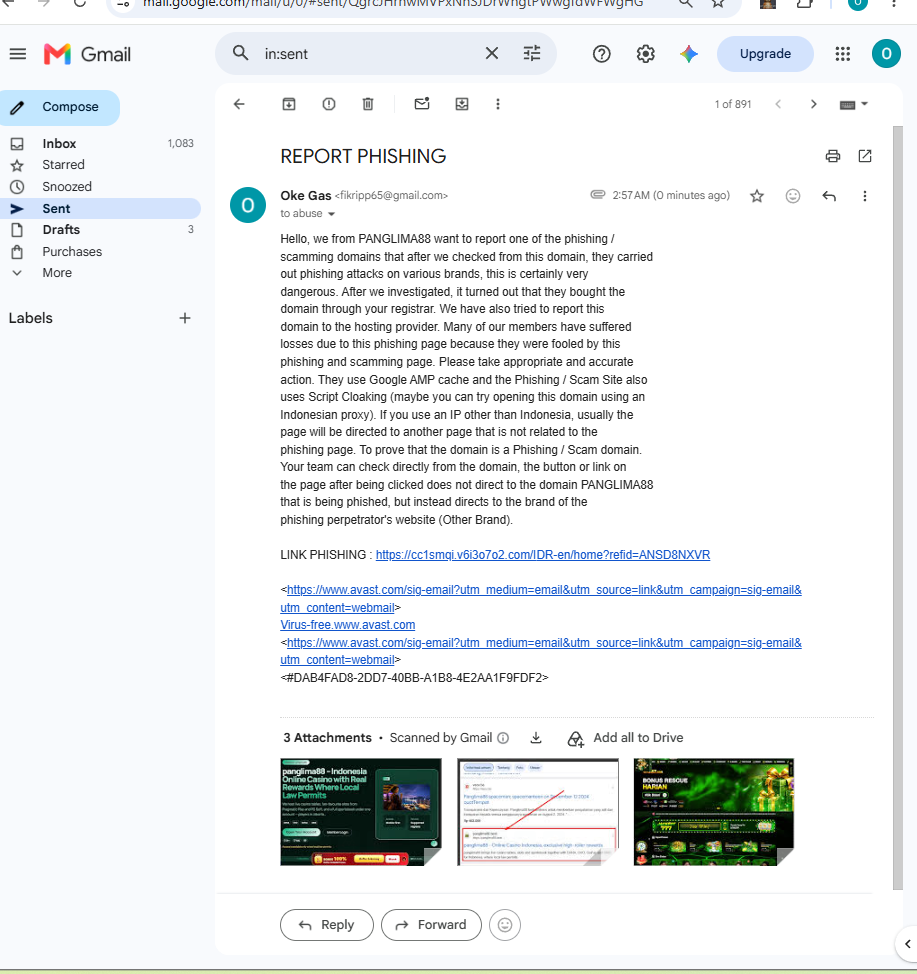Click the attachment paperclip indicator
917x974 pixels.
point(597,195)
